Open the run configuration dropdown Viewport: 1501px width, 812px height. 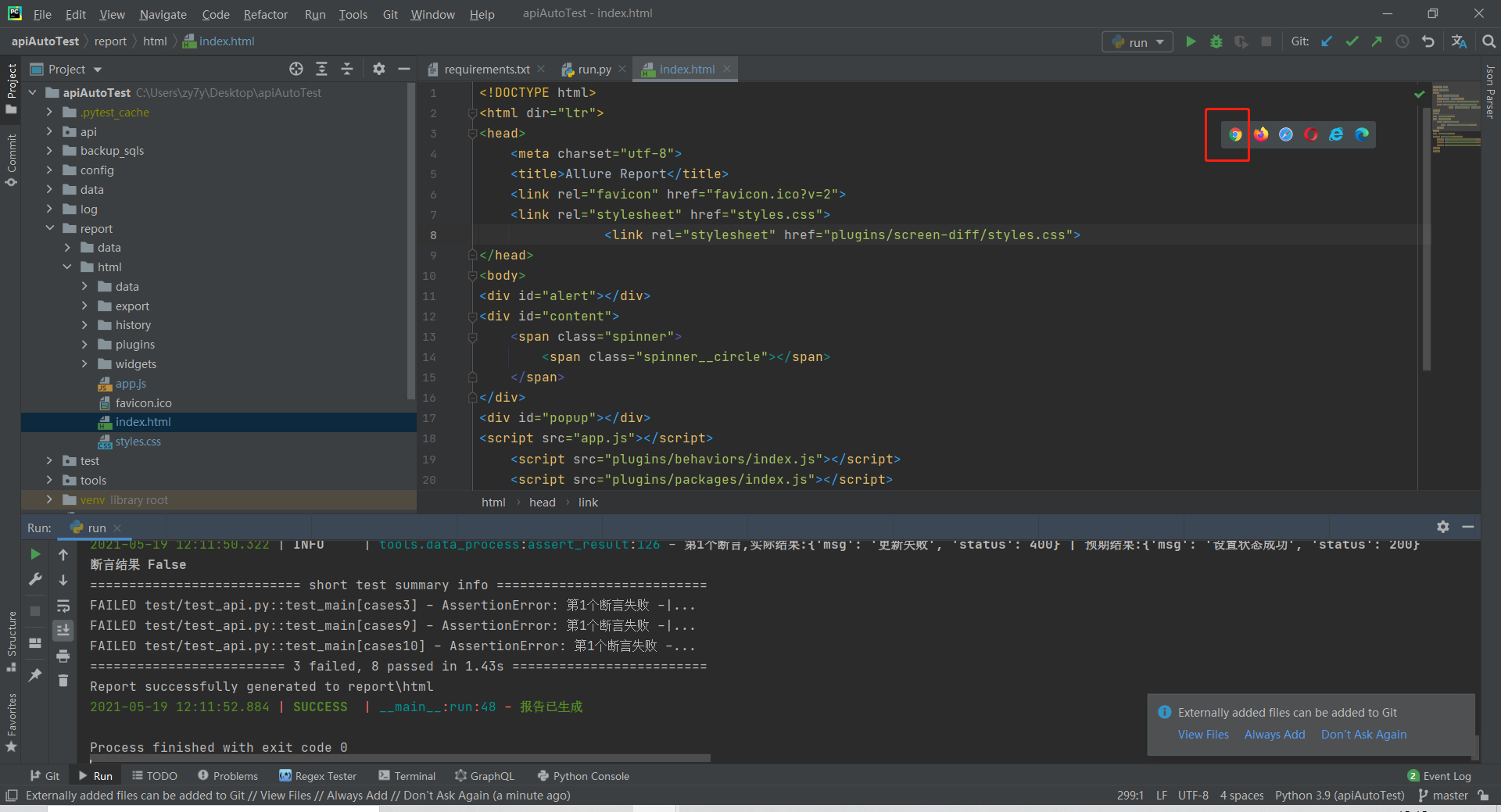pyautogui.click(x=1138, y=41)
